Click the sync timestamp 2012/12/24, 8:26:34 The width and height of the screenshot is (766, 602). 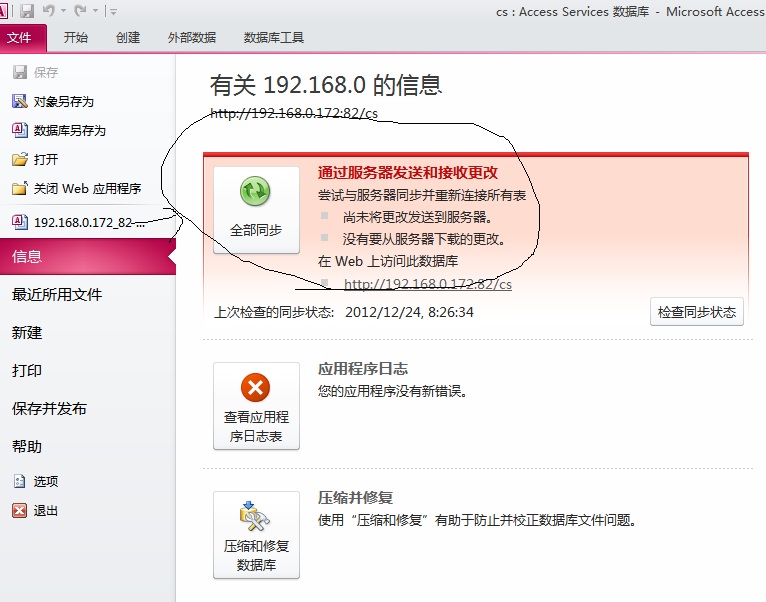coord(409,312)
